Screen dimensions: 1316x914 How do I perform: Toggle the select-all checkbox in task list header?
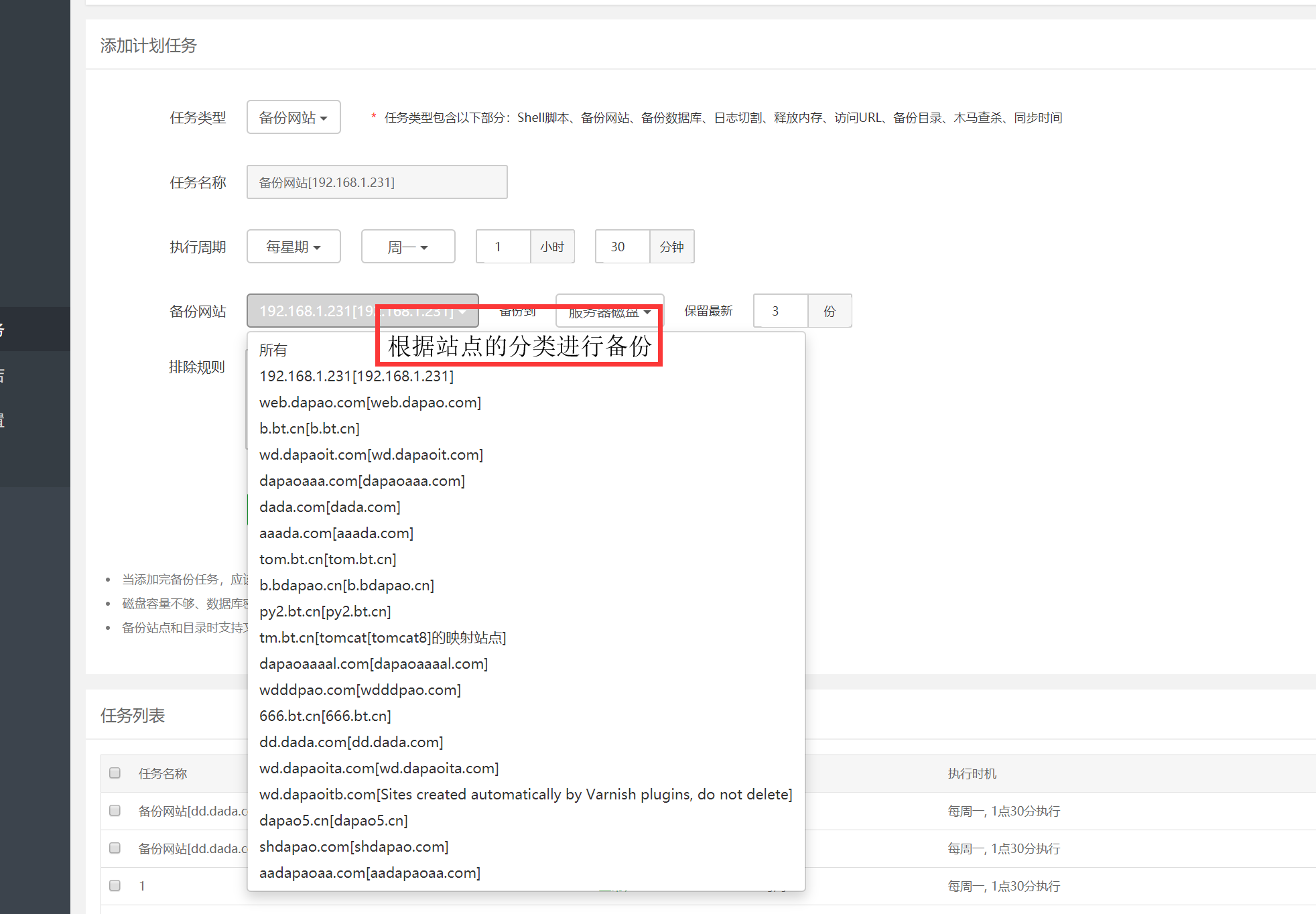(115, 773)
